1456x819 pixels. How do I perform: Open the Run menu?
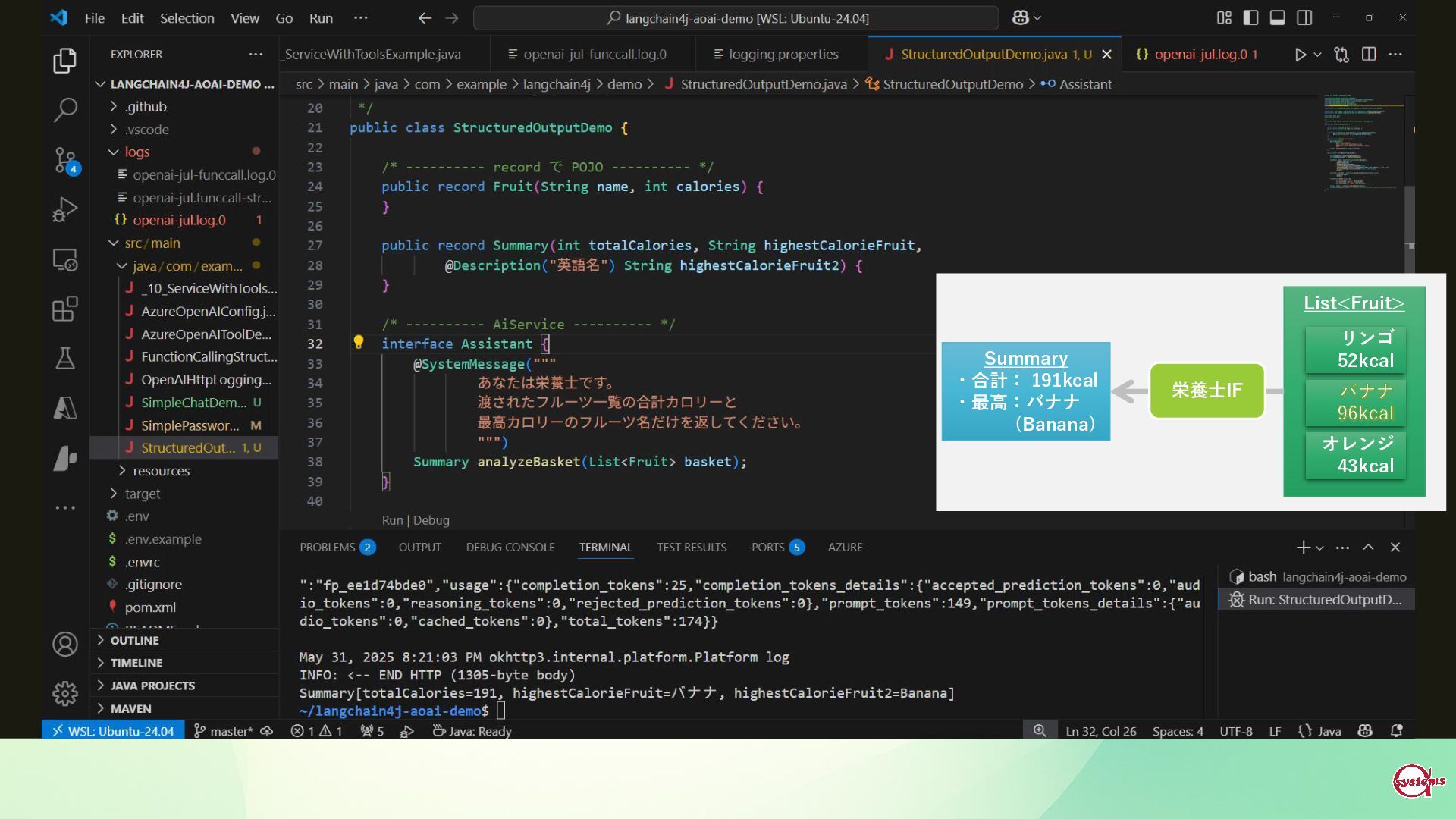[x=321, y=17]
